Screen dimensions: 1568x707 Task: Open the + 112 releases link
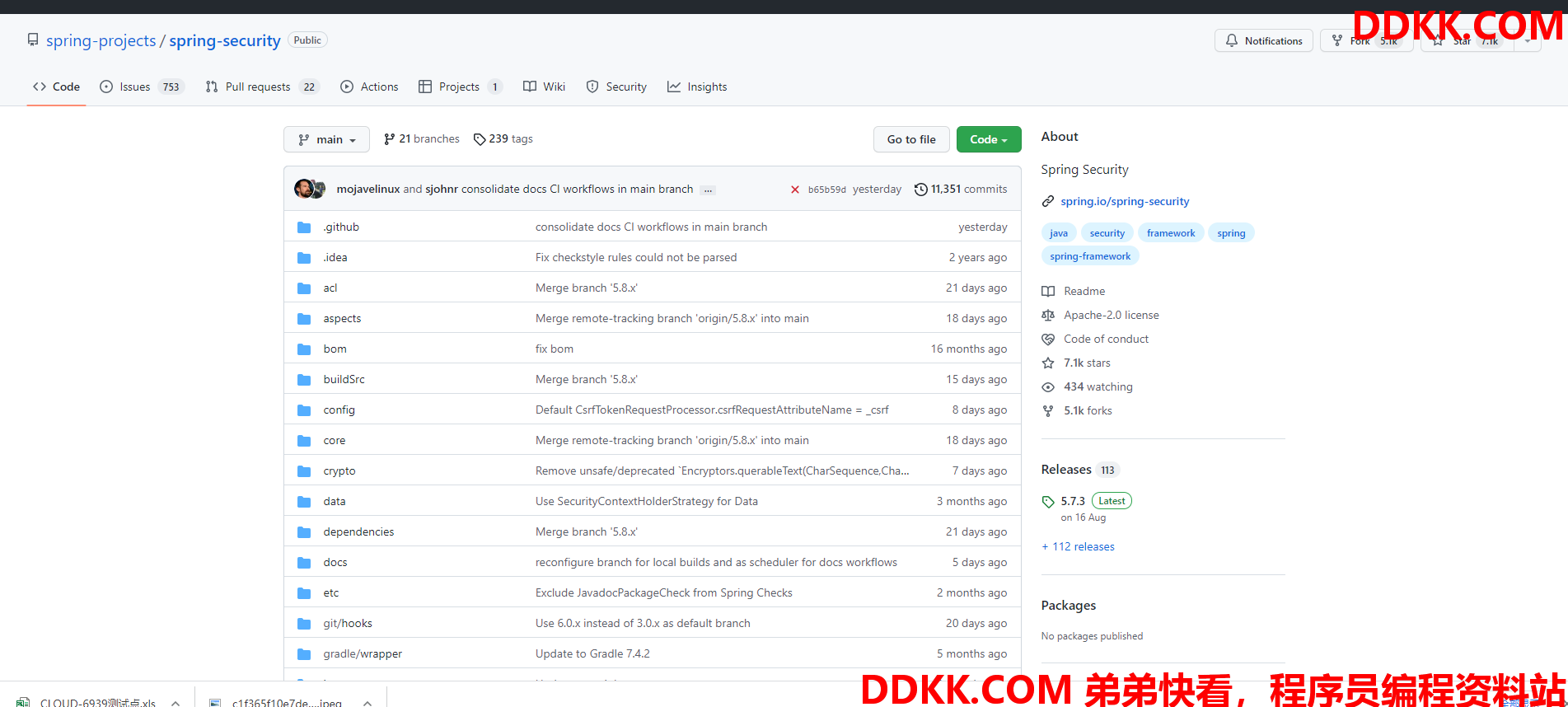[1078, 546]
